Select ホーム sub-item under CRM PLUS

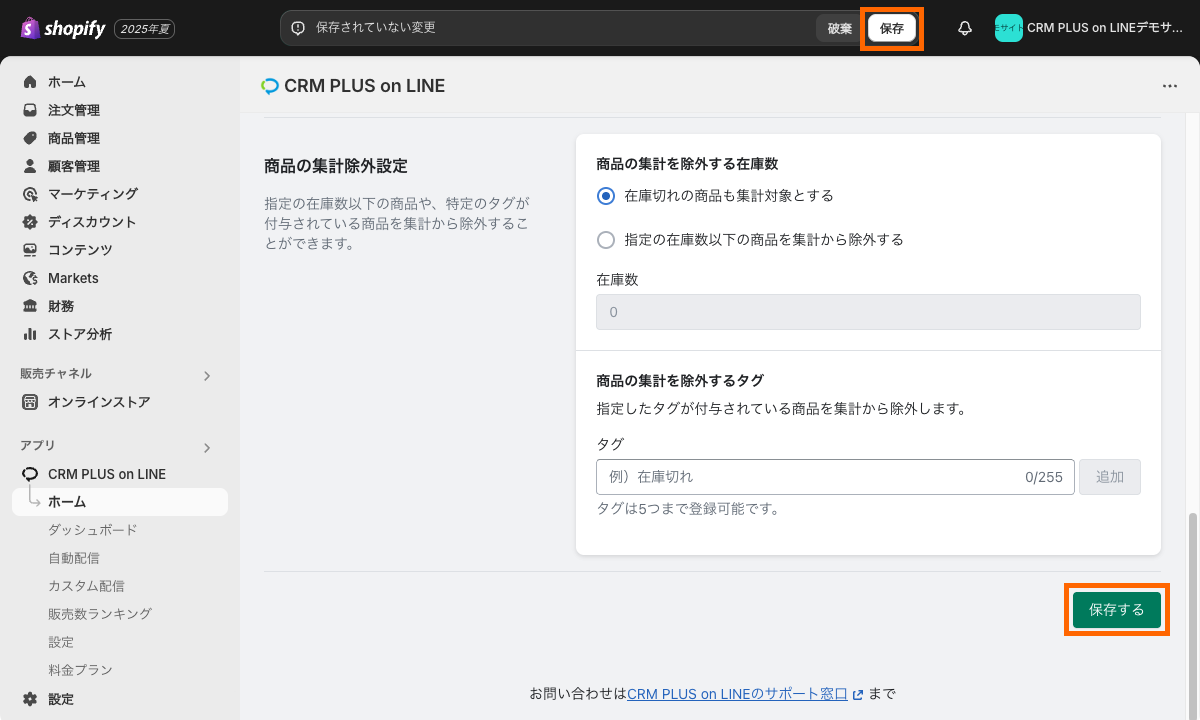(120, 502)
